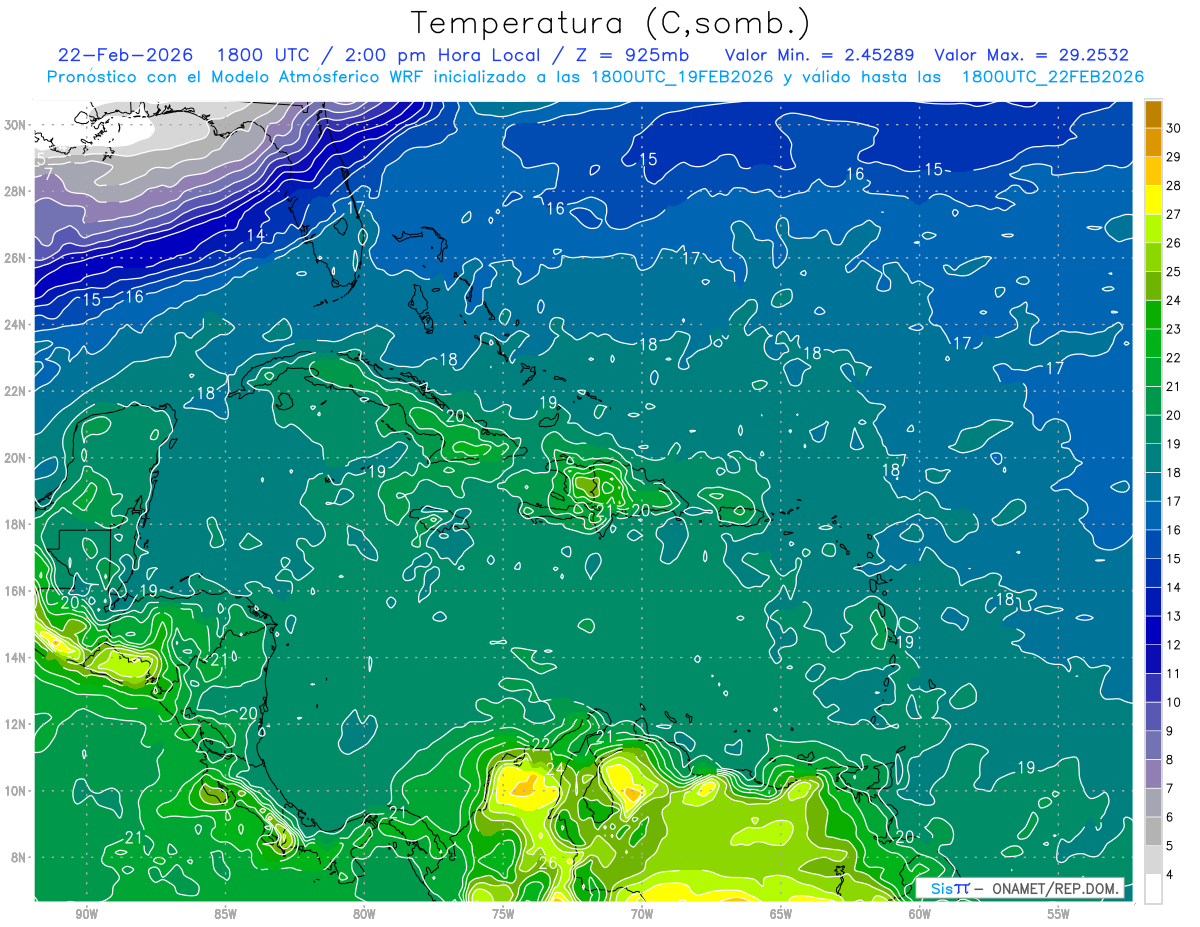Click the color scale value 28
The width and height of the screenshot is (1200, 927).
[1174, 185]
